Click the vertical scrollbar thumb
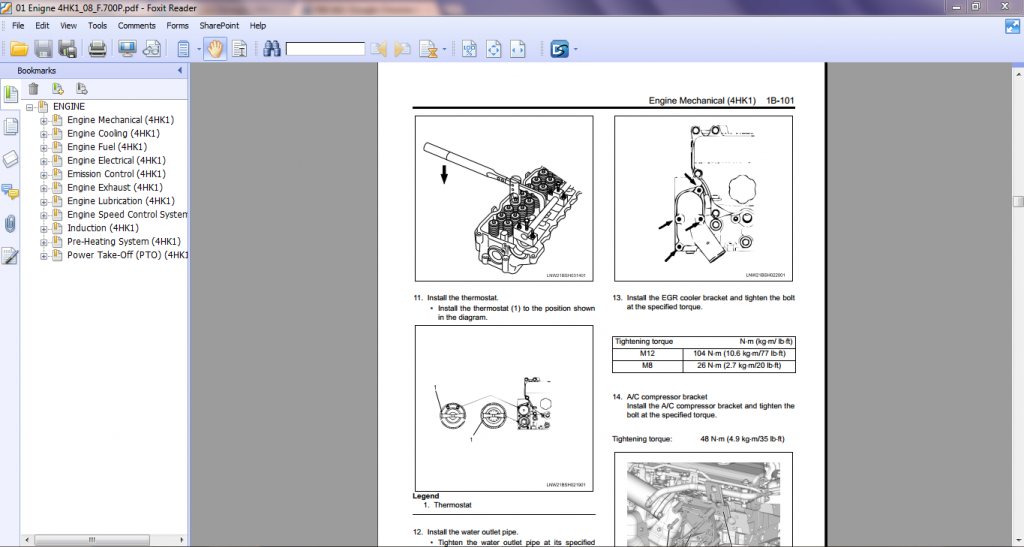The image size is (1024, 547). (1015, 199)
